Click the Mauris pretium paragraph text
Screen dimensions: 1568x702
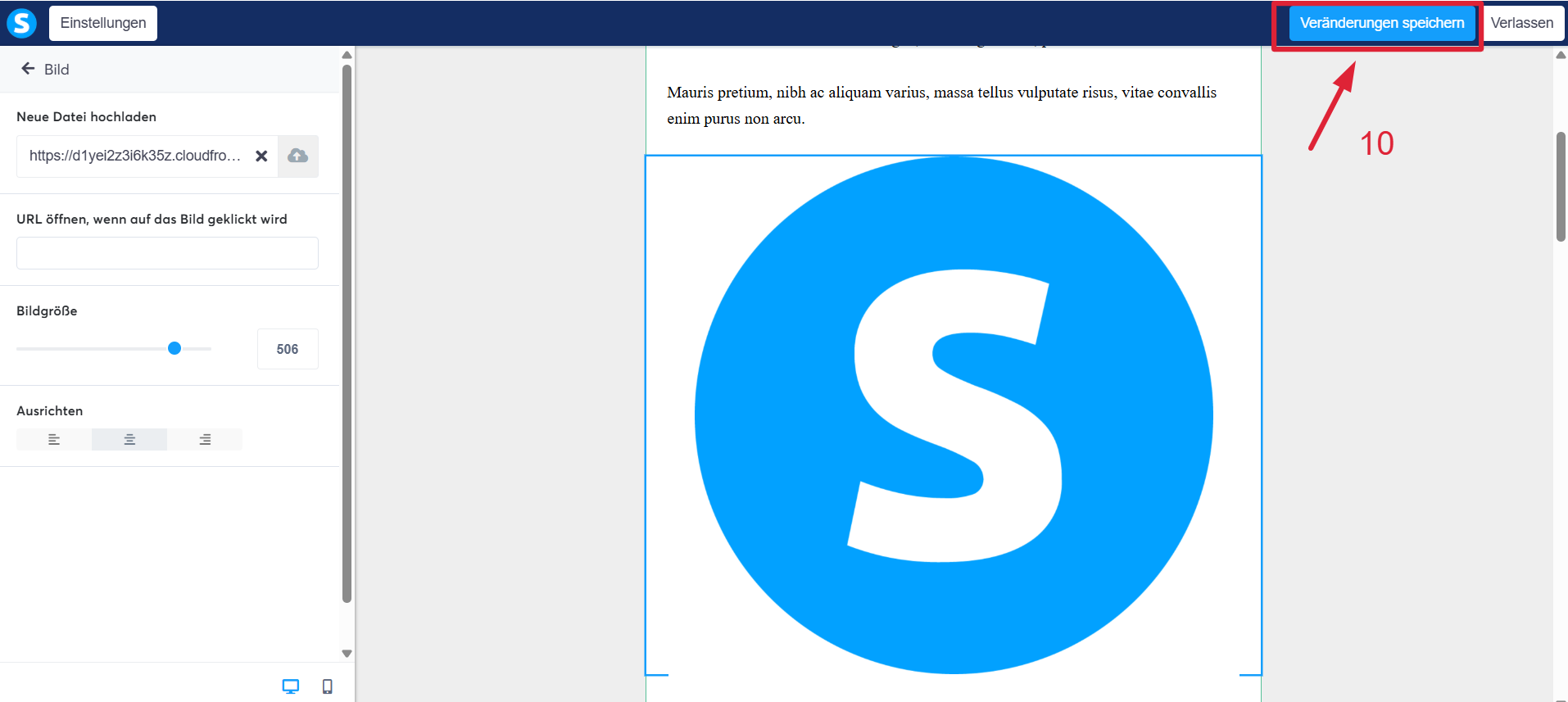click(941, 106)
